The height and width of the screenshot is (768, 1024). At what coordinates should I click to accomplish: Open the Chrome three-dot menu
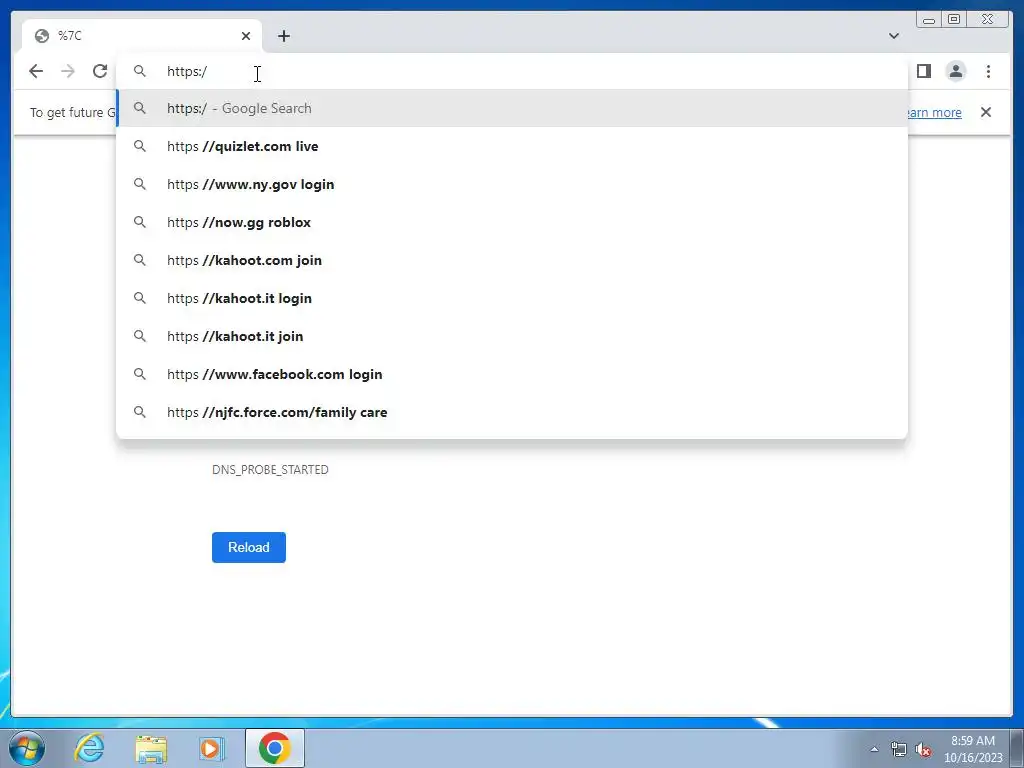pyautogui.click(x=988, y=71)
